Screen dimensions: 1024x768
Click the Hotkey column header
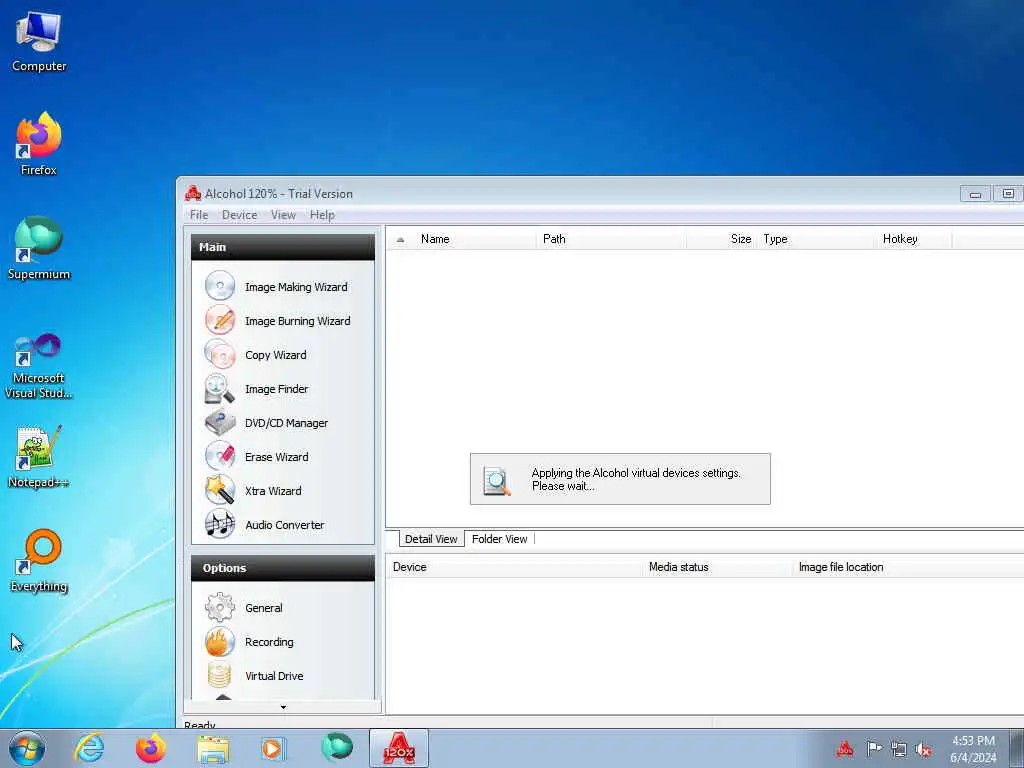click(913, 239)
